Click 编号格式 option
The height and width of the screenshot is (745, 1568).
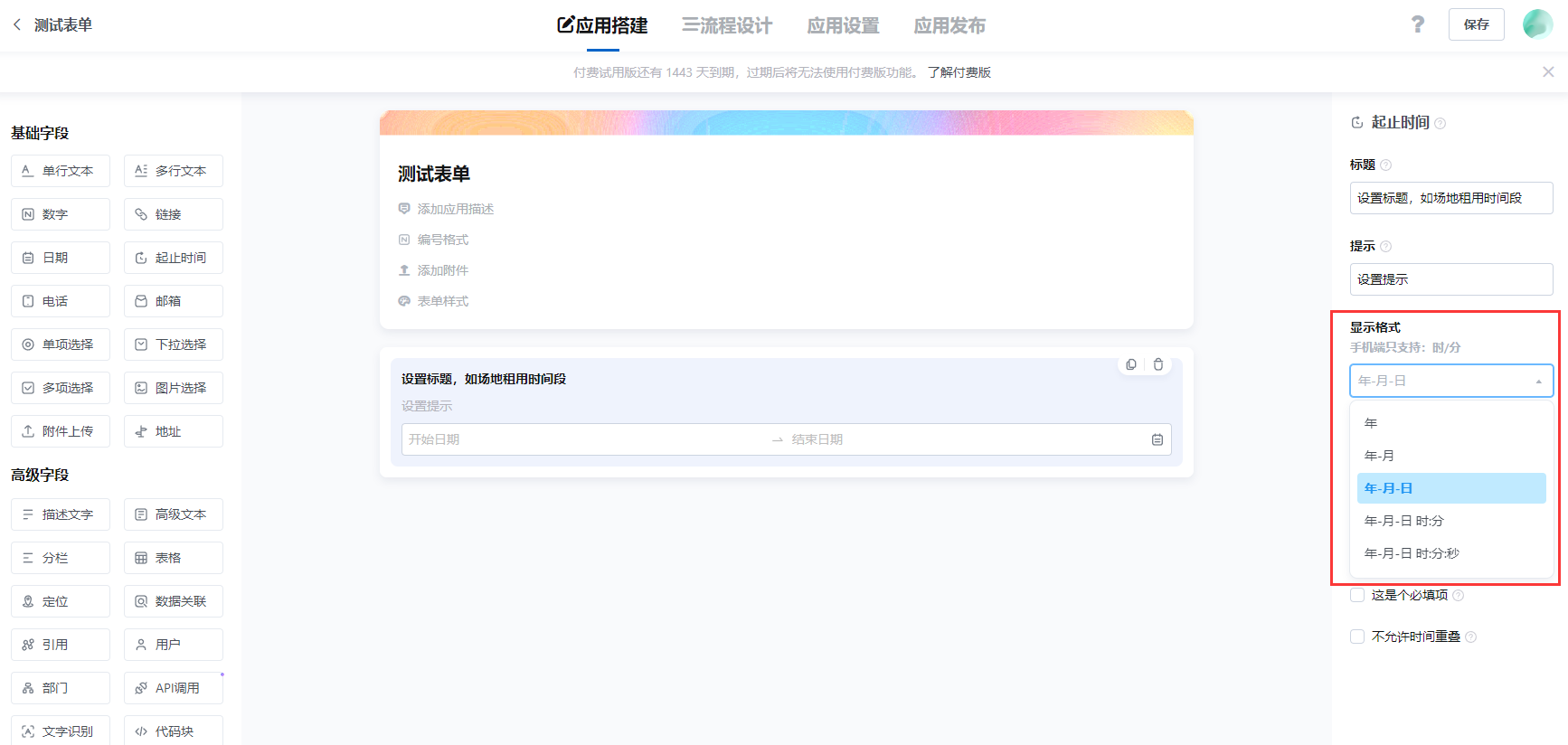tap(433, 240)
